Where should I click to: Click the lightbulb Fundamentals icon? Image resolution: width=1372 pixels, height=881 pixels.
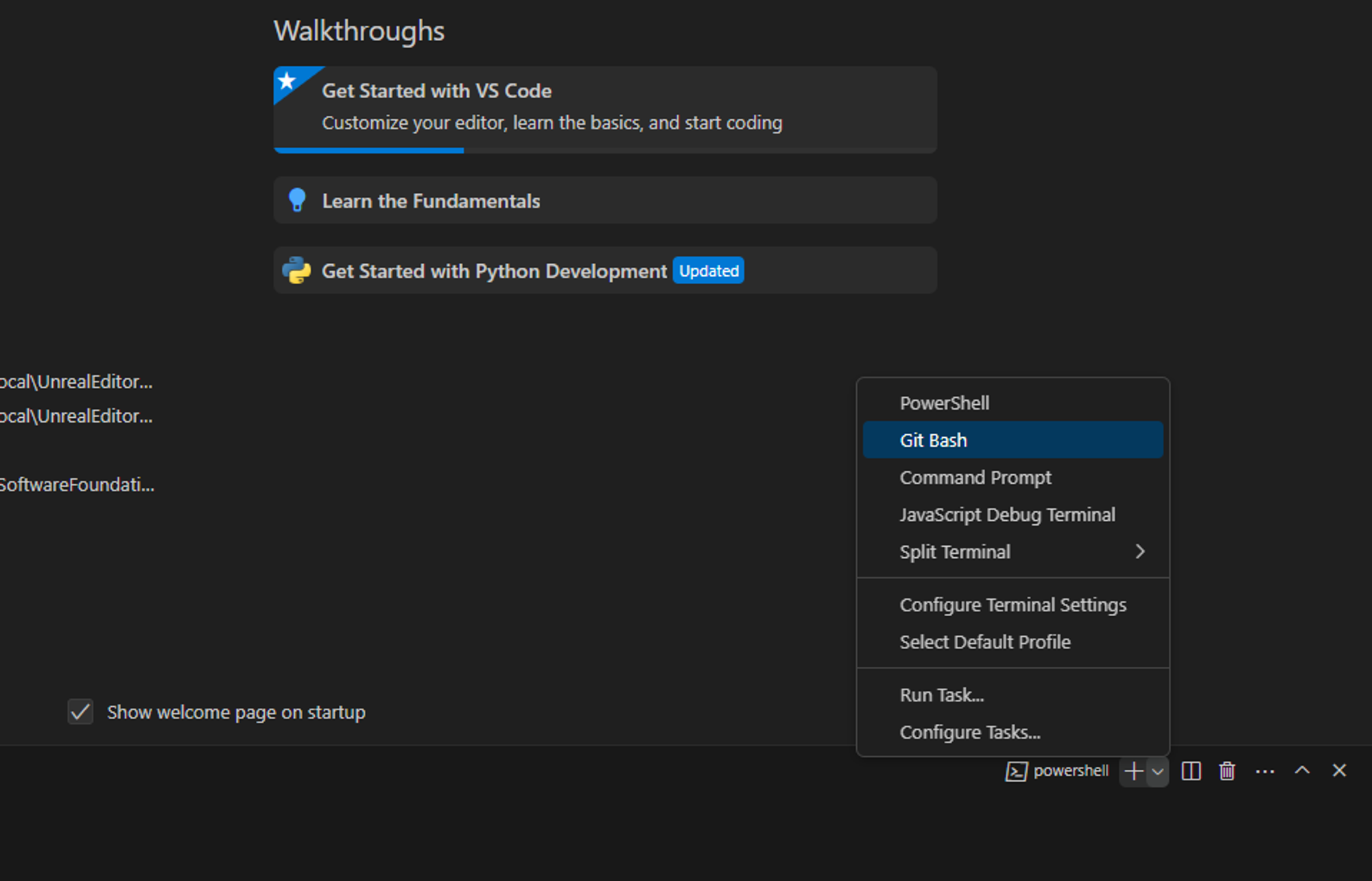297,200
